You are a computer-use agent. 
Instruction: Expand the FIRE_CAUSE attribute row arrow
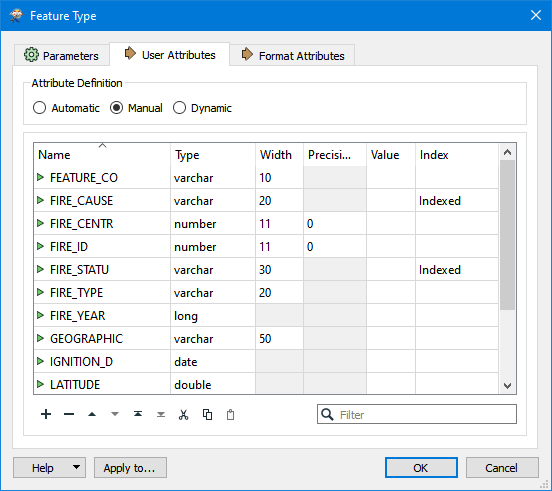40,200
